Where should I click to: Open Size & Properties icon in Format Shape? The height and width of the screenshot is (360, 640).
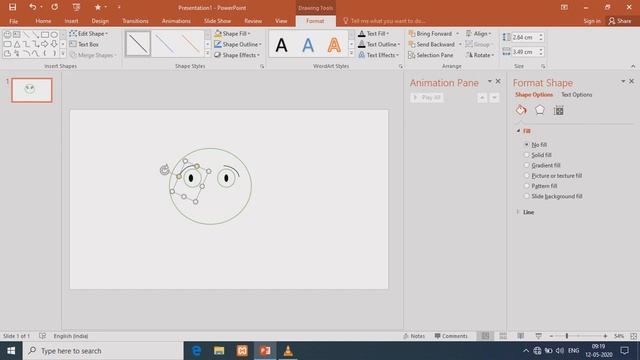(x=558, y=110)
